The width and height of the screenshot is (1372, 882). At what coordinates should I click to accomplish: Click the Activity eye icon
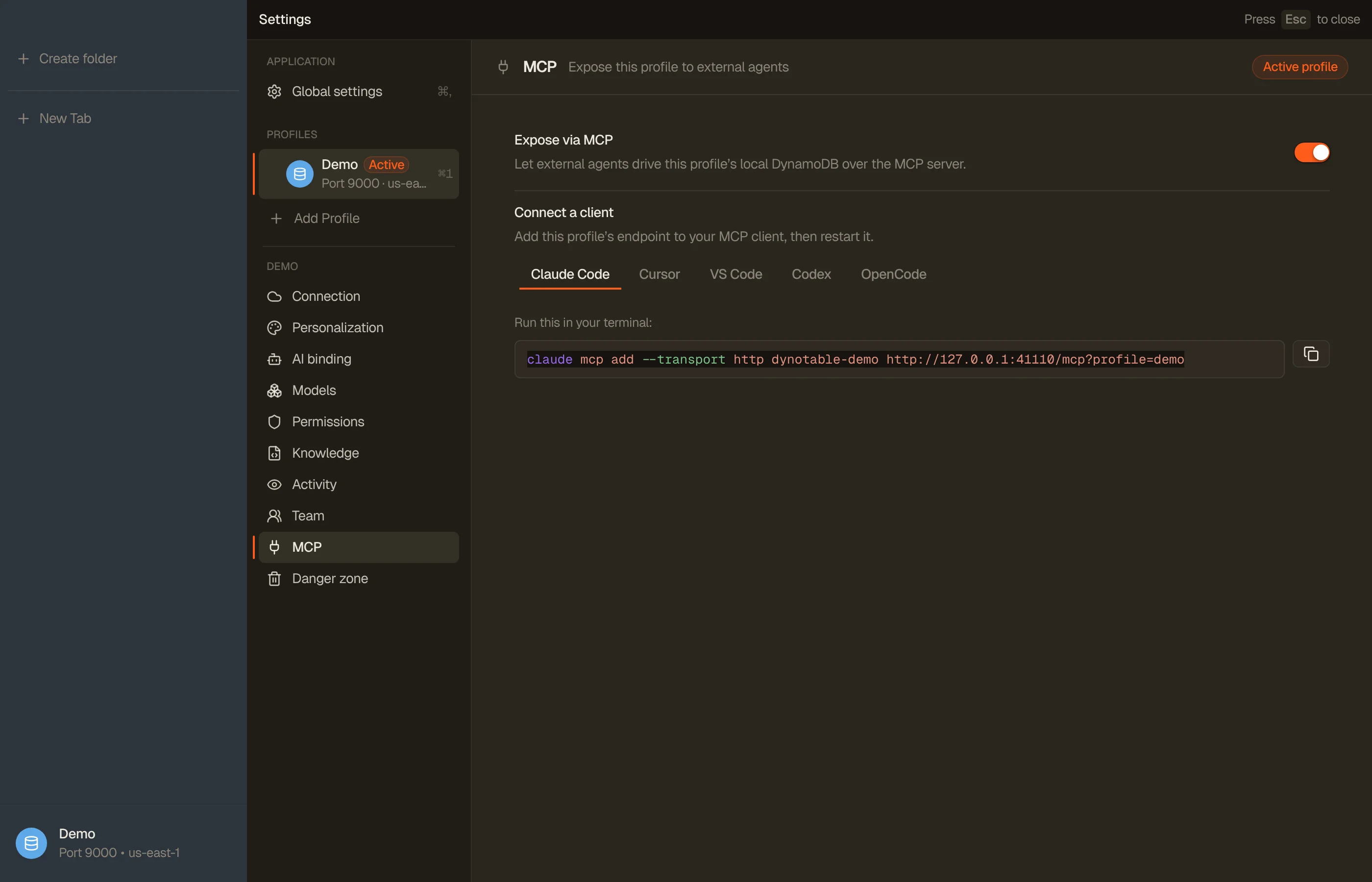(x=274, y=485)
